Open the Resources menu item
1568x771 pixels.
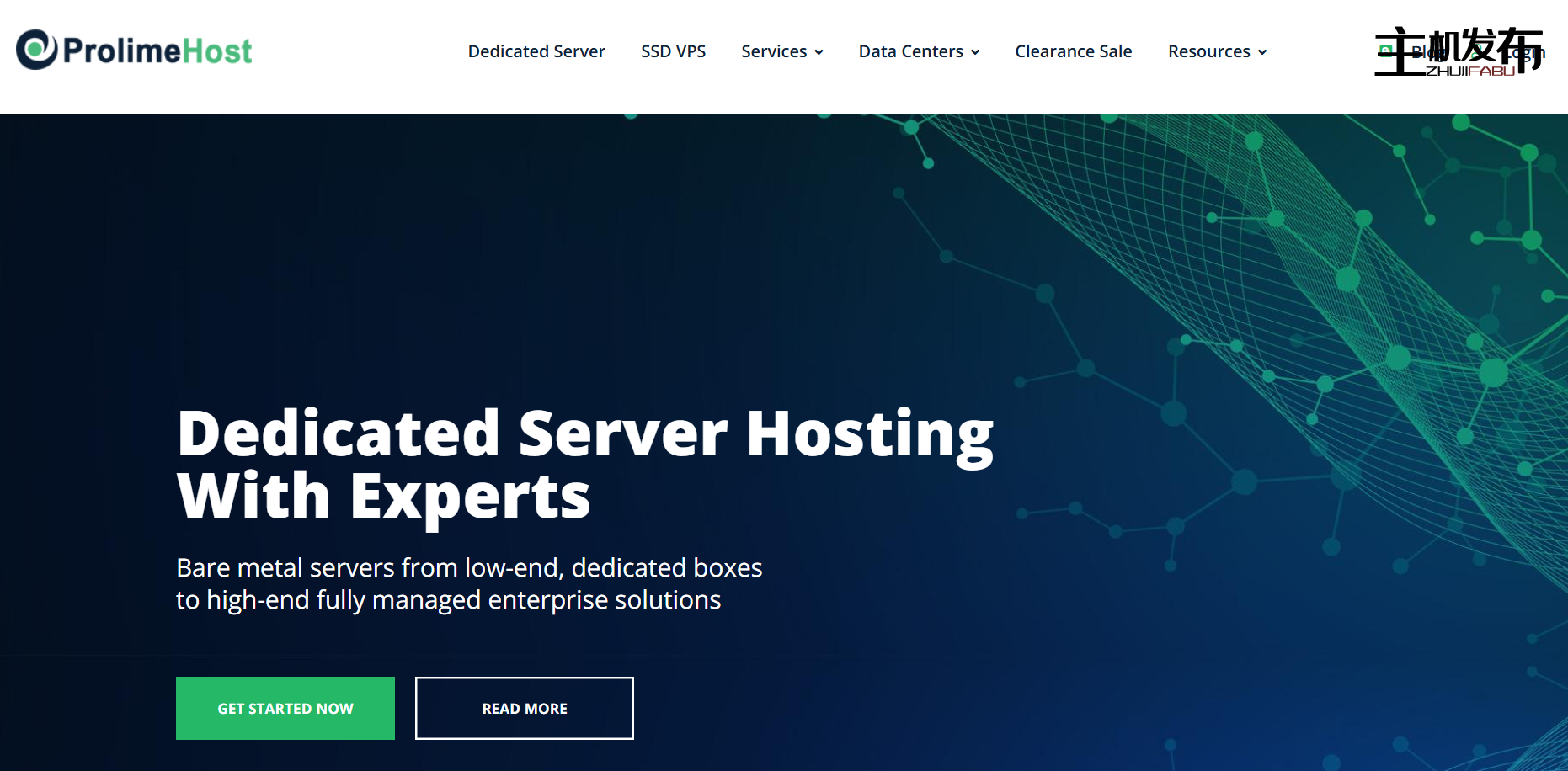point(1208,51)
